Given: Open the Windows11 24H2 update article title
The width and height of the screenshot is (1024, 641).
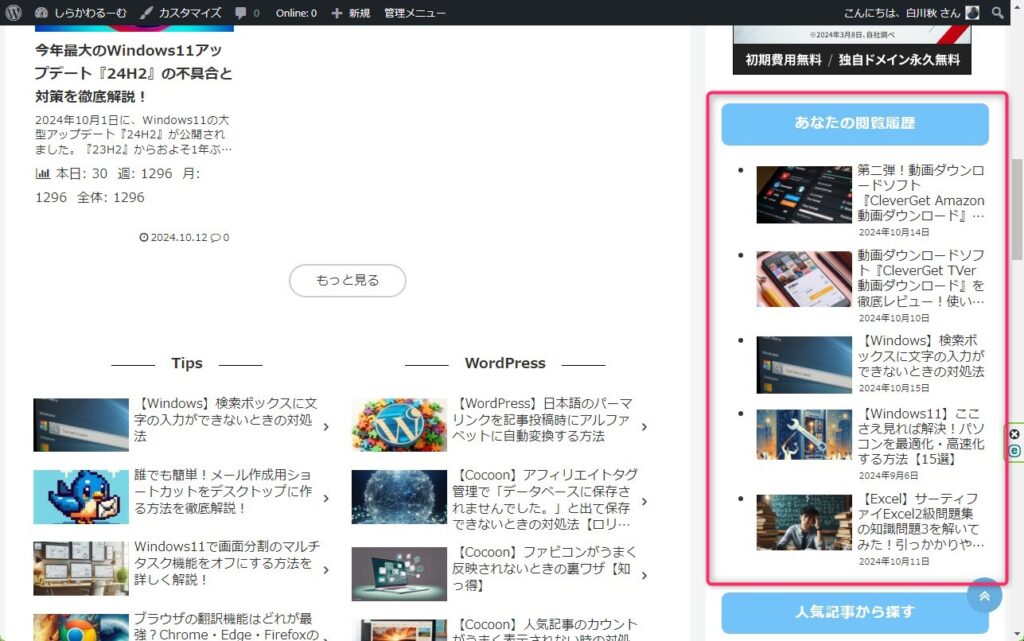Looking at the screenshot, I should coord(133,73).
